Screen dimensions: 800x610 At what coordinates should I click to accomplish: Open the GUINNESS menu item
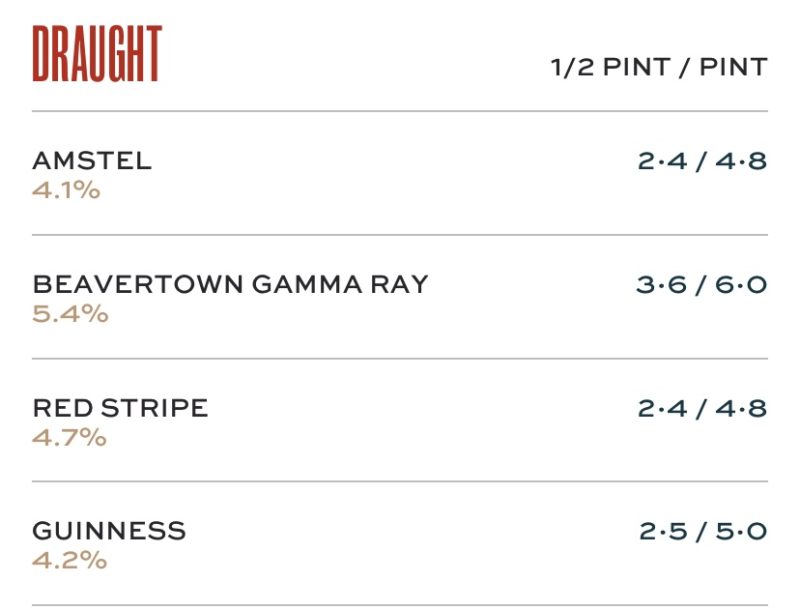[109, 531]
